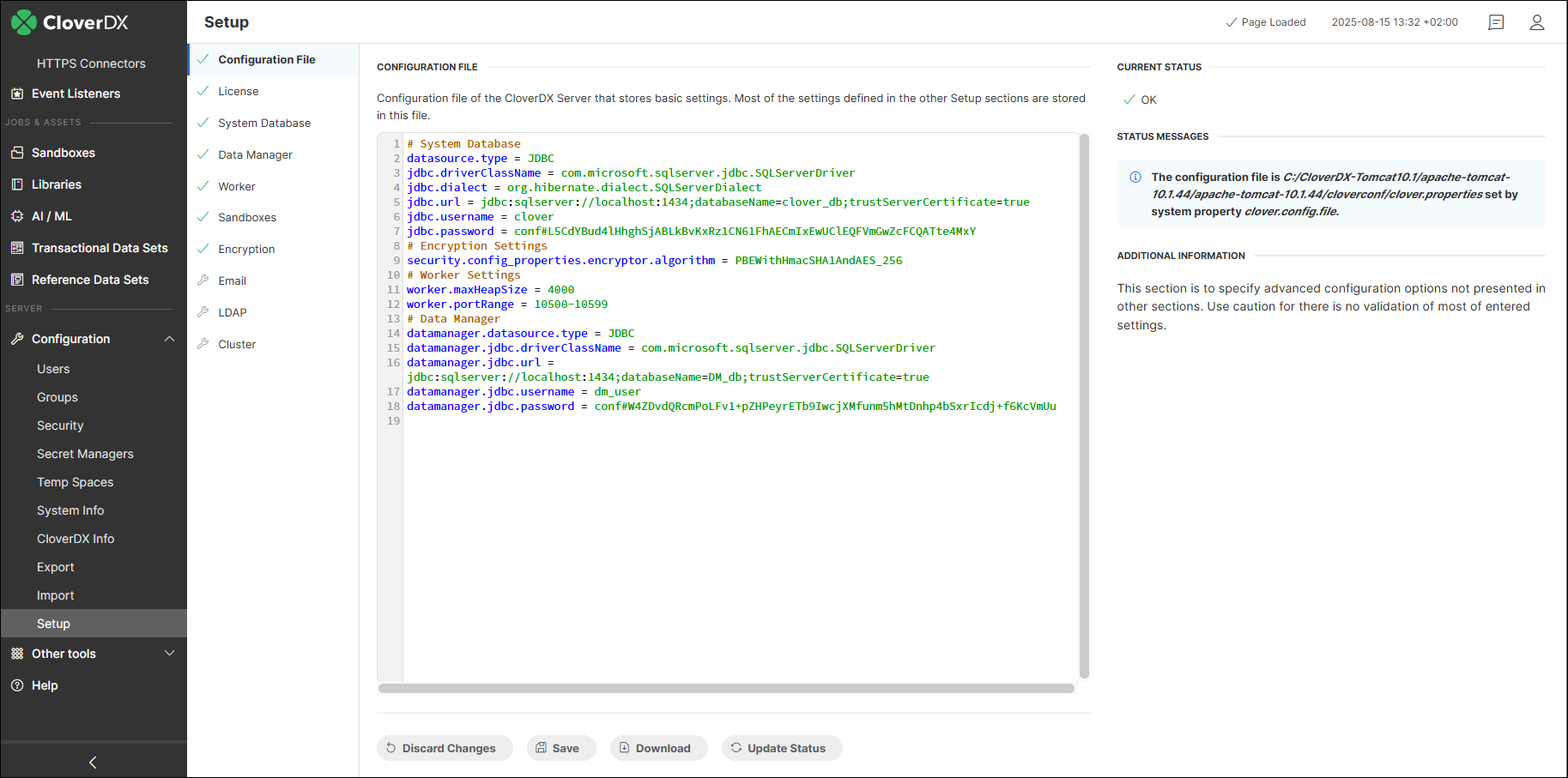Open Transactional Data Sets
Viewport: 1568px width, 778px height.
point(100,247)
